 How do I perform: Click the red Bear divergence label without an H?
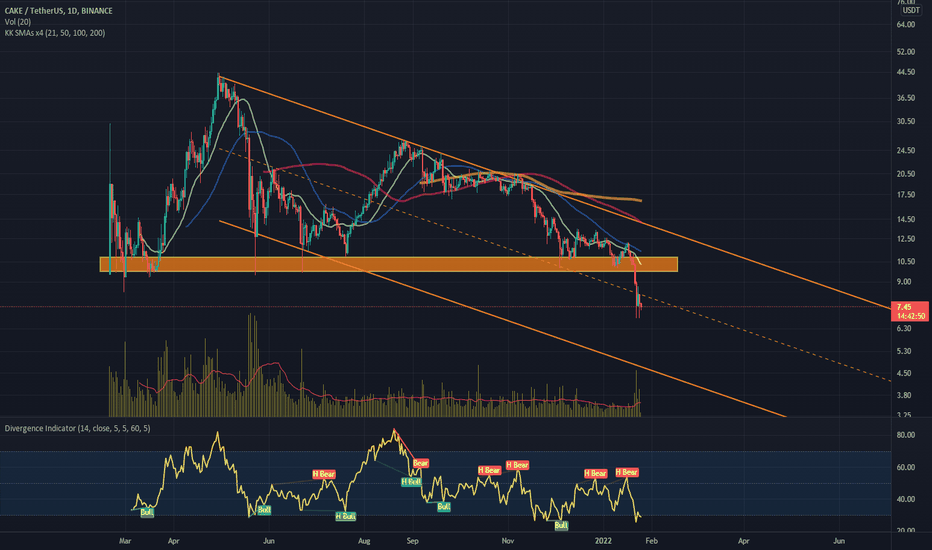[x=420, y=463]
